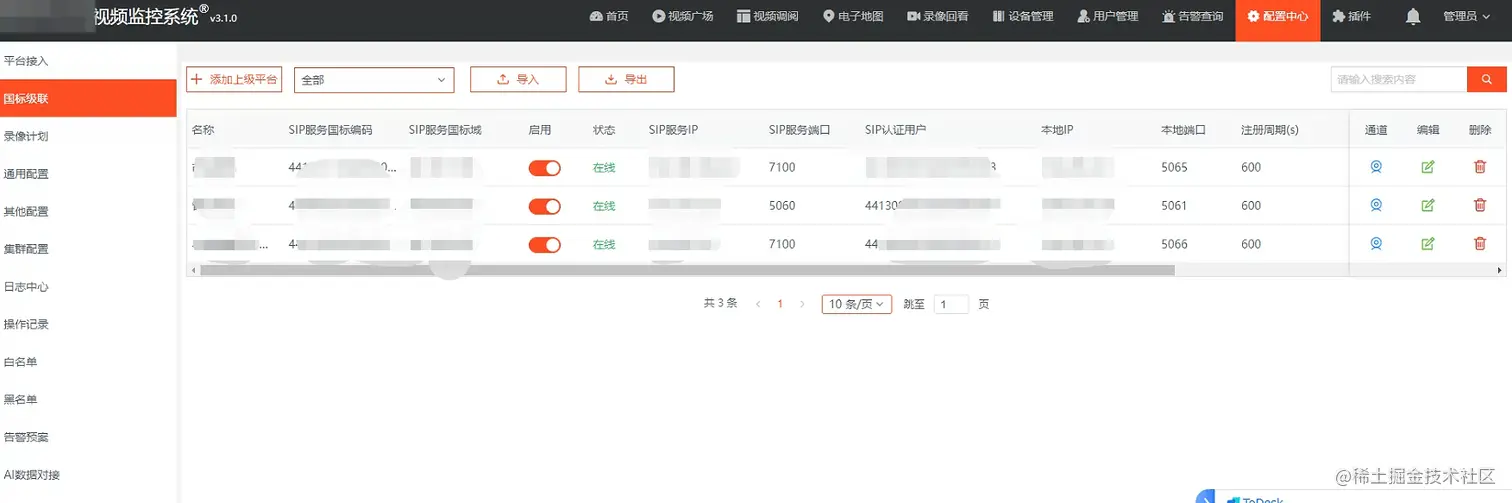Click the 注册周期(s) column header
This screenshot has width=1512, height=503.
pyautogui.click(x=1270, y=130)
